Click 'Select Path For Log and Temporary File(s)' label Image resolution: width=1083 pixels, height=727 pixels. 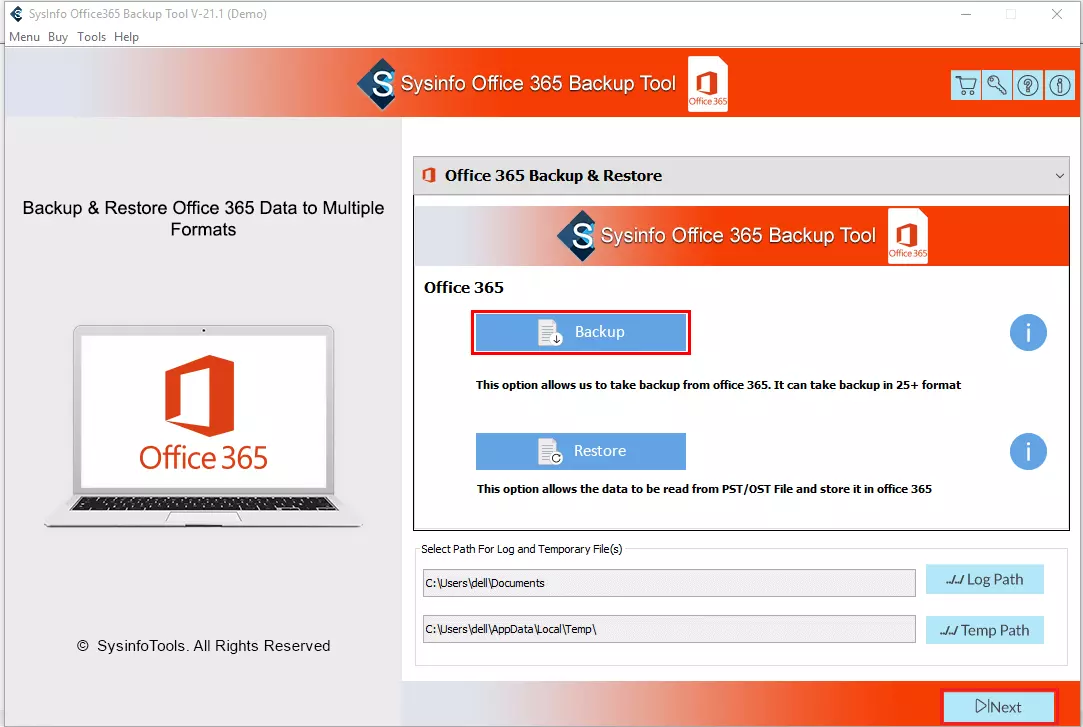tap(521, 549)
